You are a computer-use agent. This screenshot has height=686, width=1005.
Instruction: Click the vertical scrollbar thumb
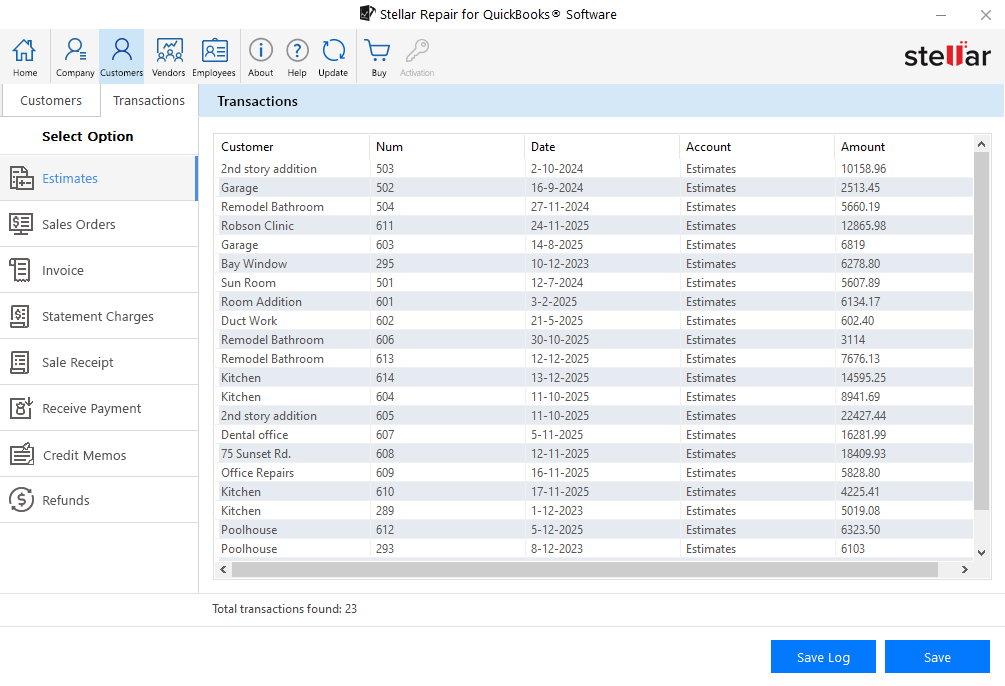pyautogui.click(x=981, y=331)
